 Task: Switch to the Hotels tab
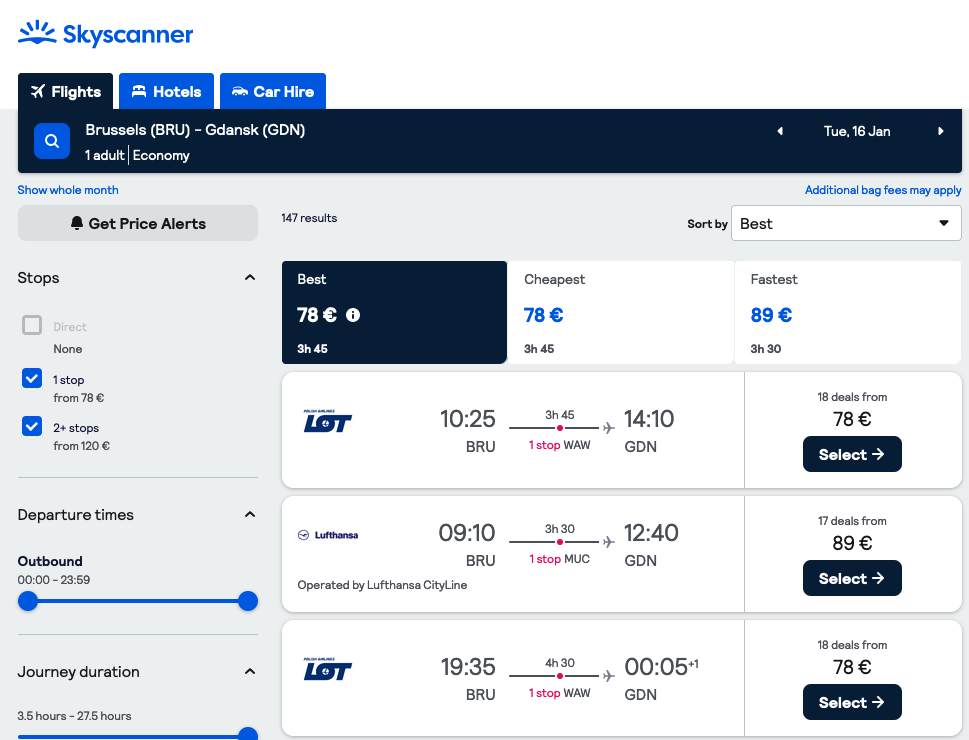[166, 92]
